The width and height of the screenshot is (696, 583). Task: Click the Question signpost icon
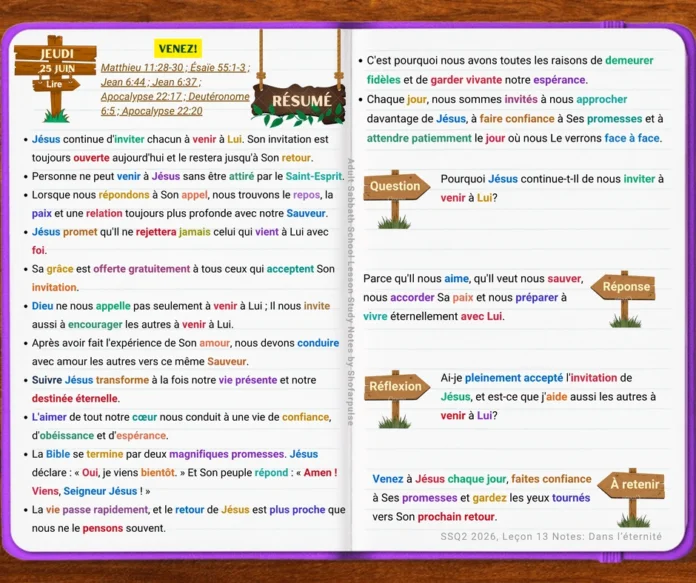[x=396, y=199]
